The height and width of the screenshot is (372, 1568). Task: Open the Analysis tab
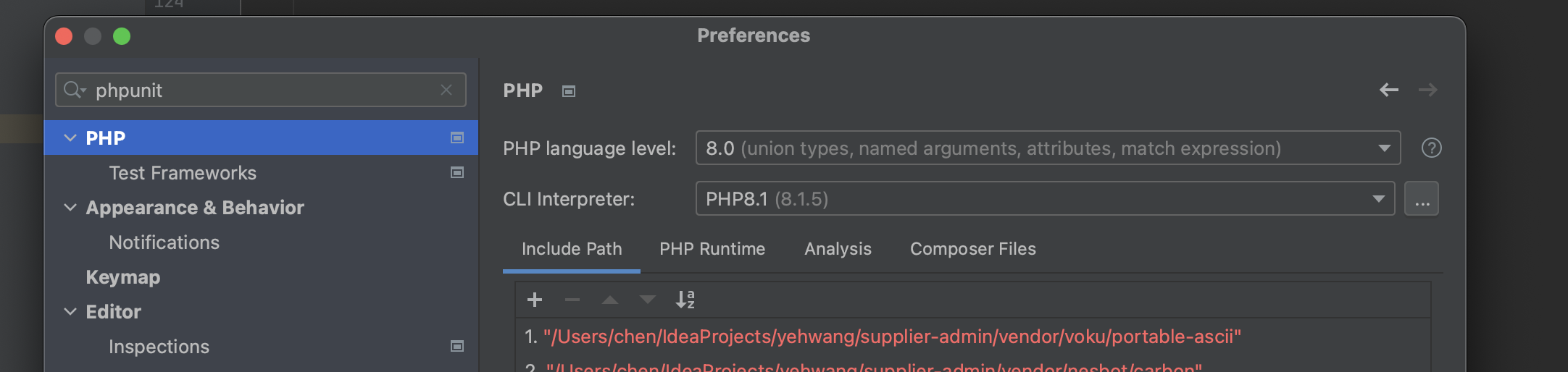click(838, 249)
